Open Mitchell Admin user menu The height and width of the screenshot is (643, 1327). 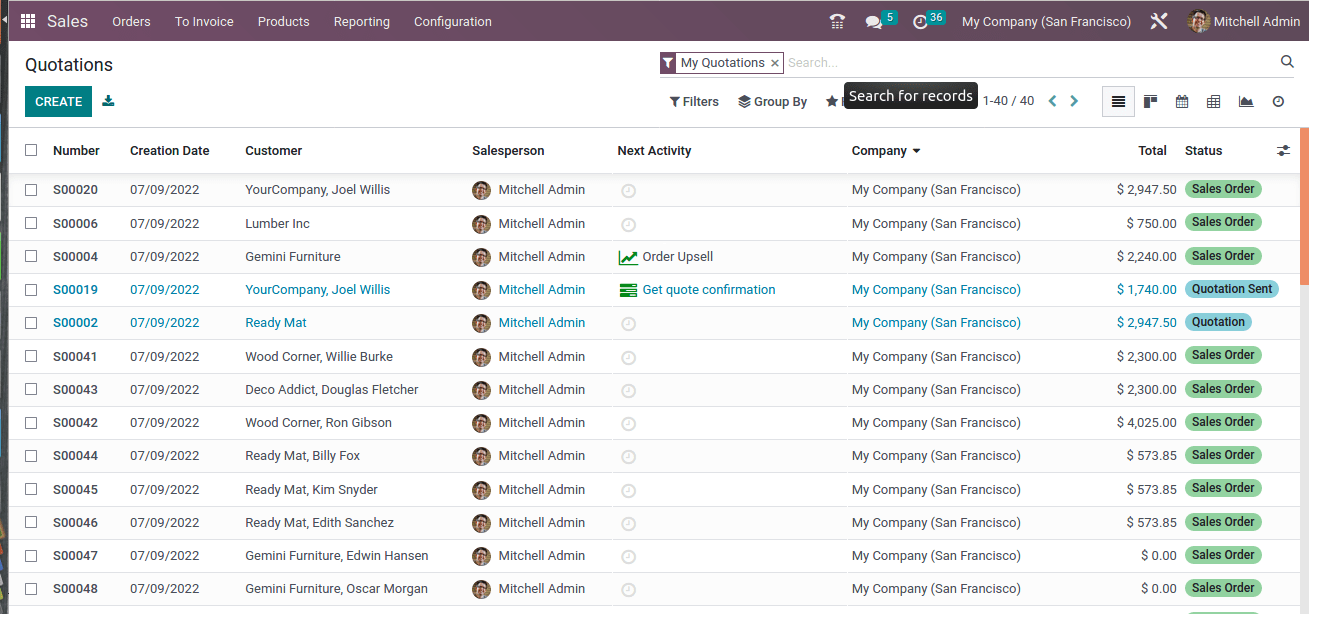pos(1244,21)
